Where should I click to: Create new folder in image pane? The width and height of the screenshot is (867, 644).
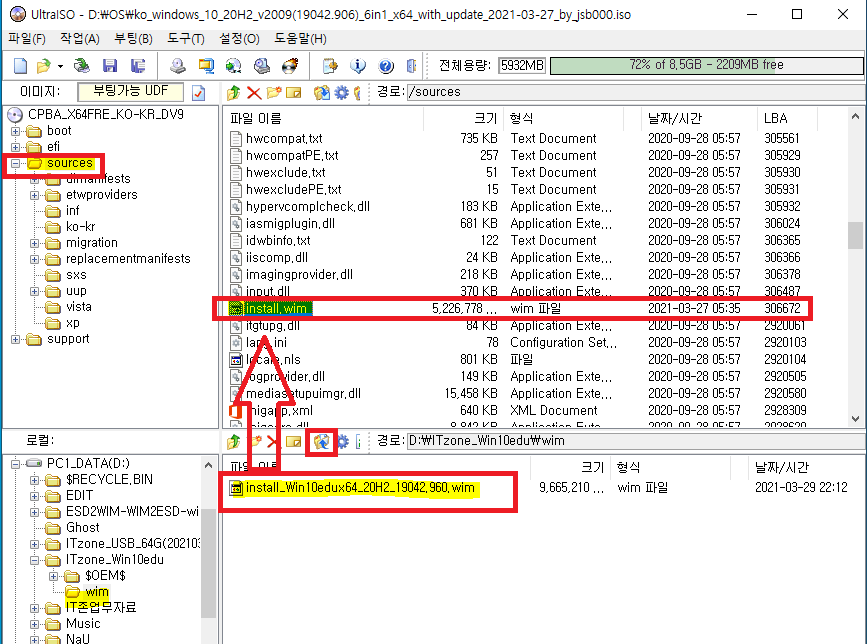[x=274, y=92]
